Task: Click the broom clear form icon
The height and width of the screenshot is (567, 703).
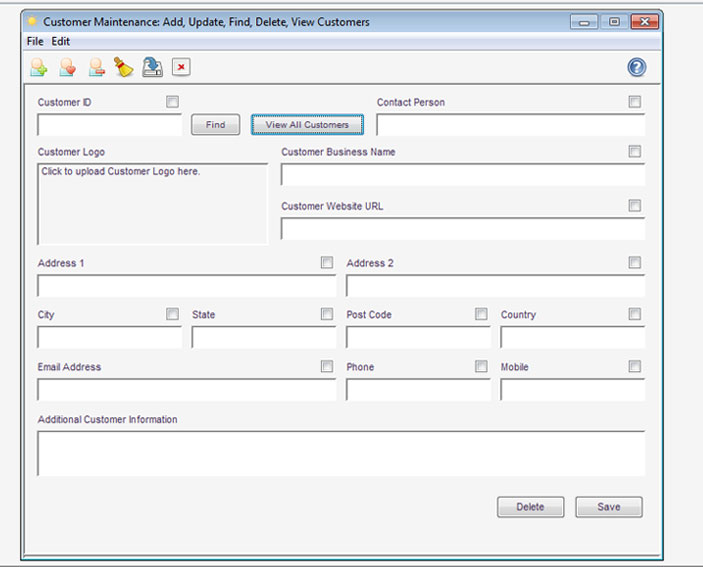Action: 123,67
